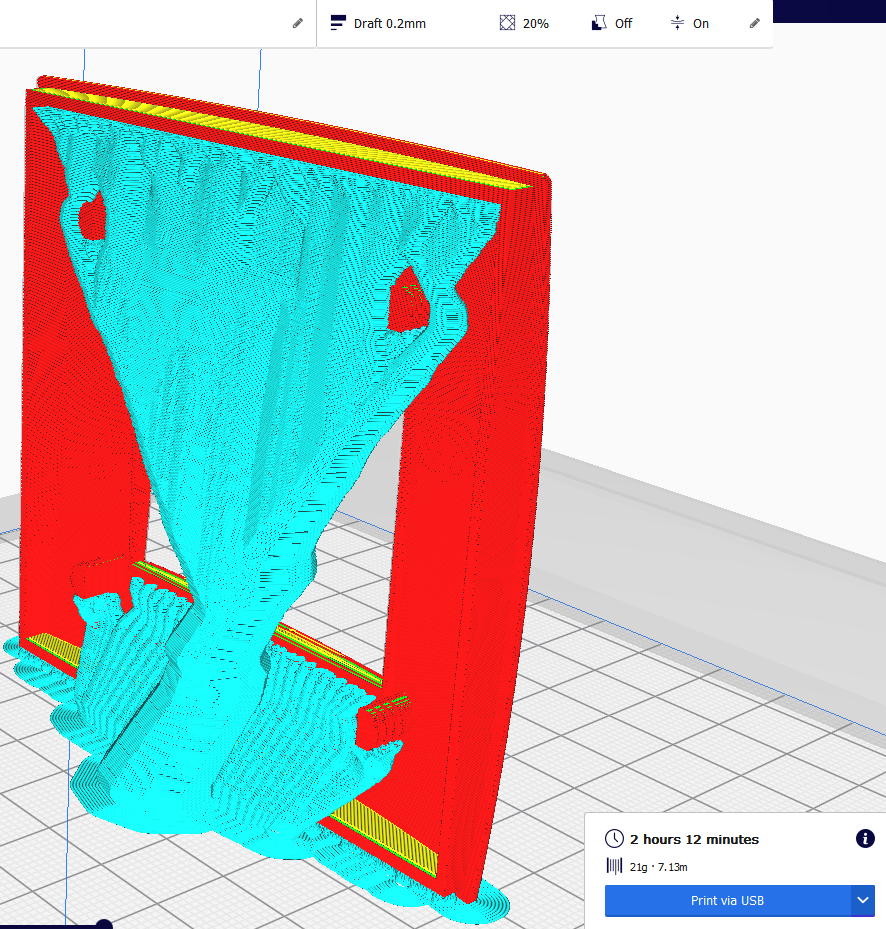Click the layer slider handle at bottom
Screen dimensions: 886x929
point(104,924)
